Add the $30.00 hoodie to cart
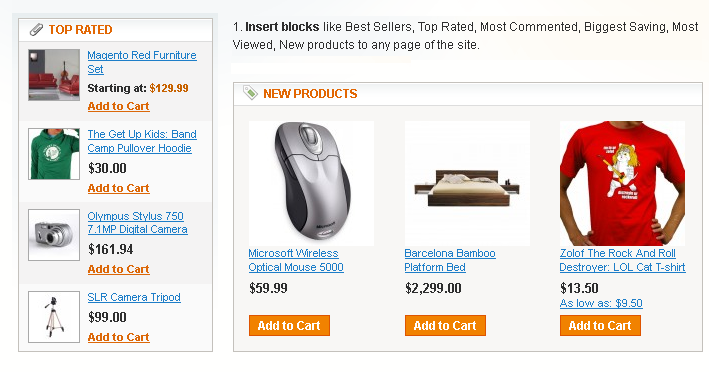 tap(119, 188)
